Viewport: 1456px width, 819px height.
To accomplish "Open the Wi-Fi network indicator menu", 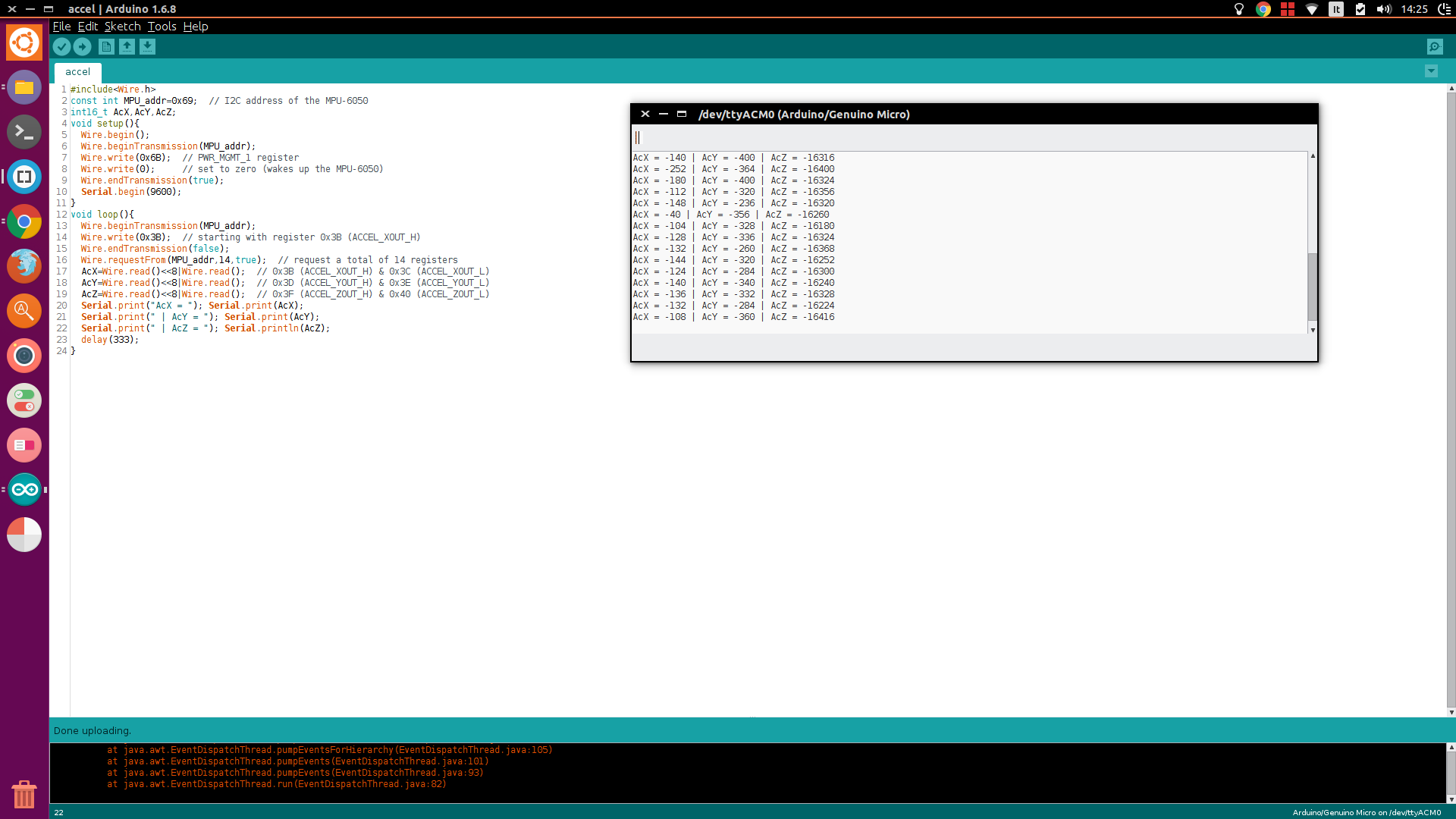I will point(1312,9).
